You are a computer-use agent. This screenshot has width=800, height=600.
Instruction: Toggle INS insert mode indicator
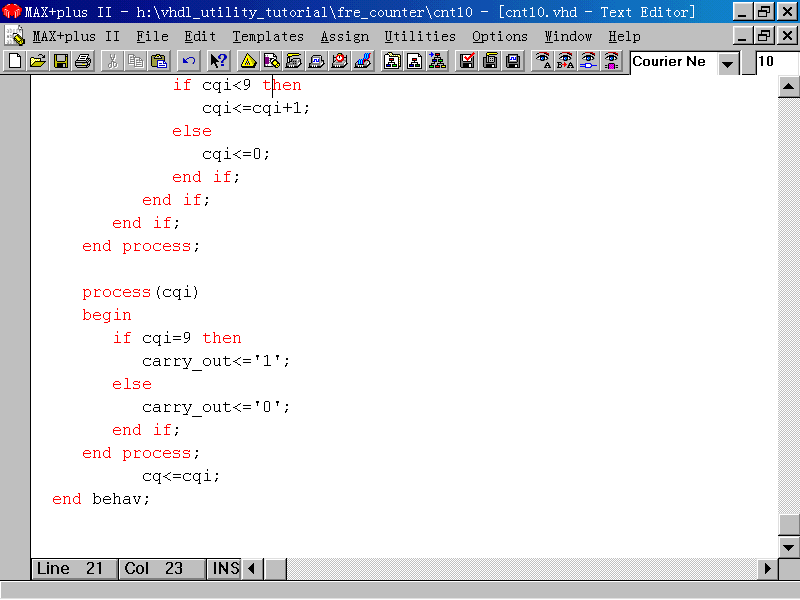(224, 568)
